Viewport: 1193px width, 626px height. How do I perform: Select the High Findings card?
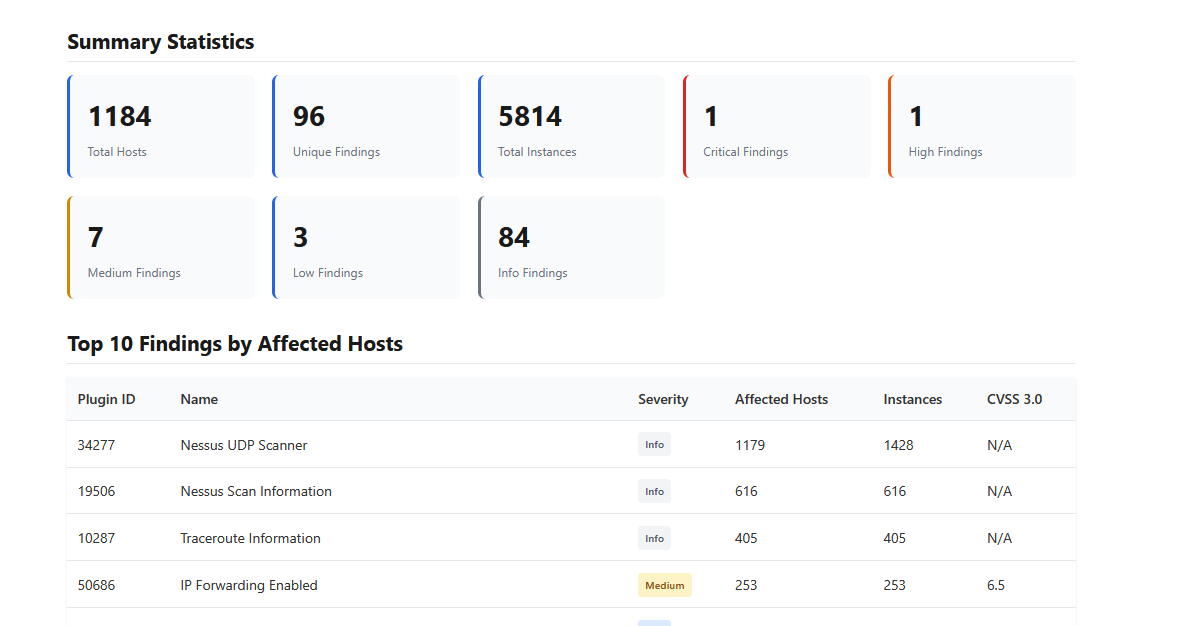click(982, 127)
